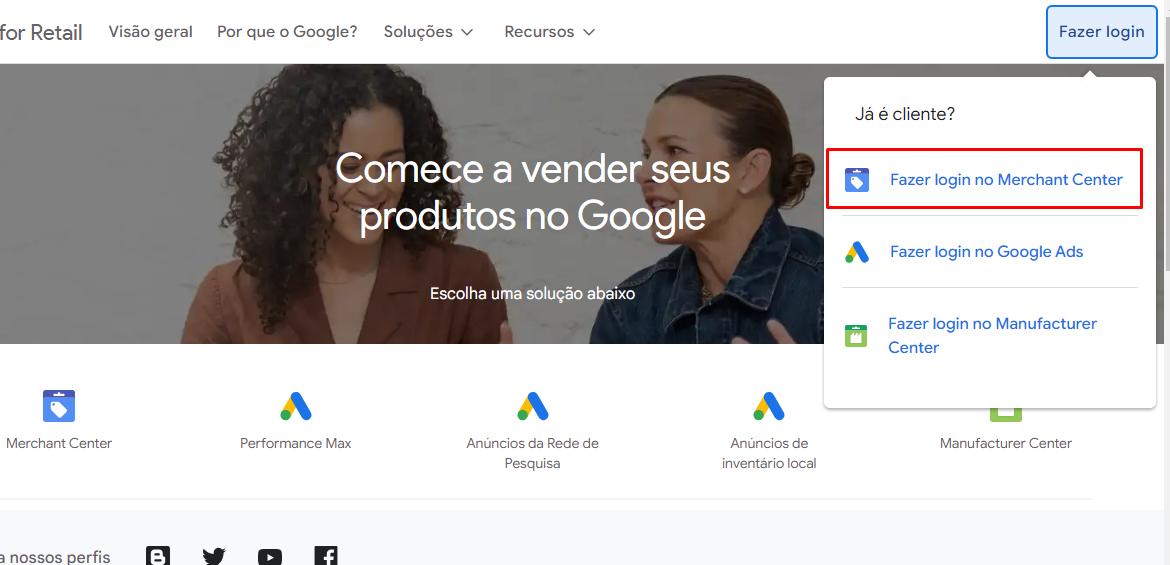Viewport: 1170px width, 565px height.
Task: Select the Merchant Center solution icon
Action: pos(59,406)
